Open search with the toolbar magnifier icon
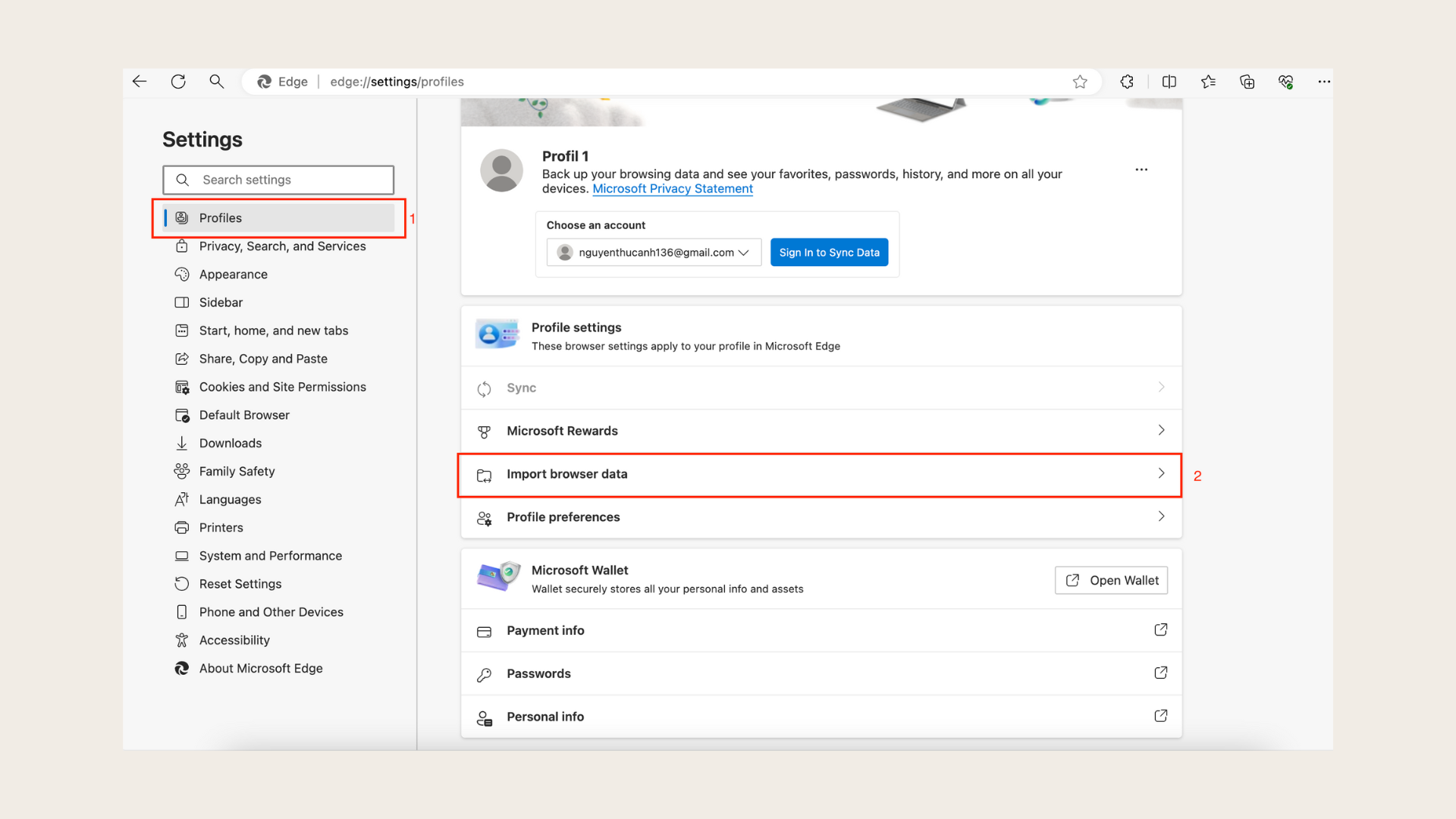This screenshot has height=819, width=1456. pyautogui.click(x=217, y=82)
